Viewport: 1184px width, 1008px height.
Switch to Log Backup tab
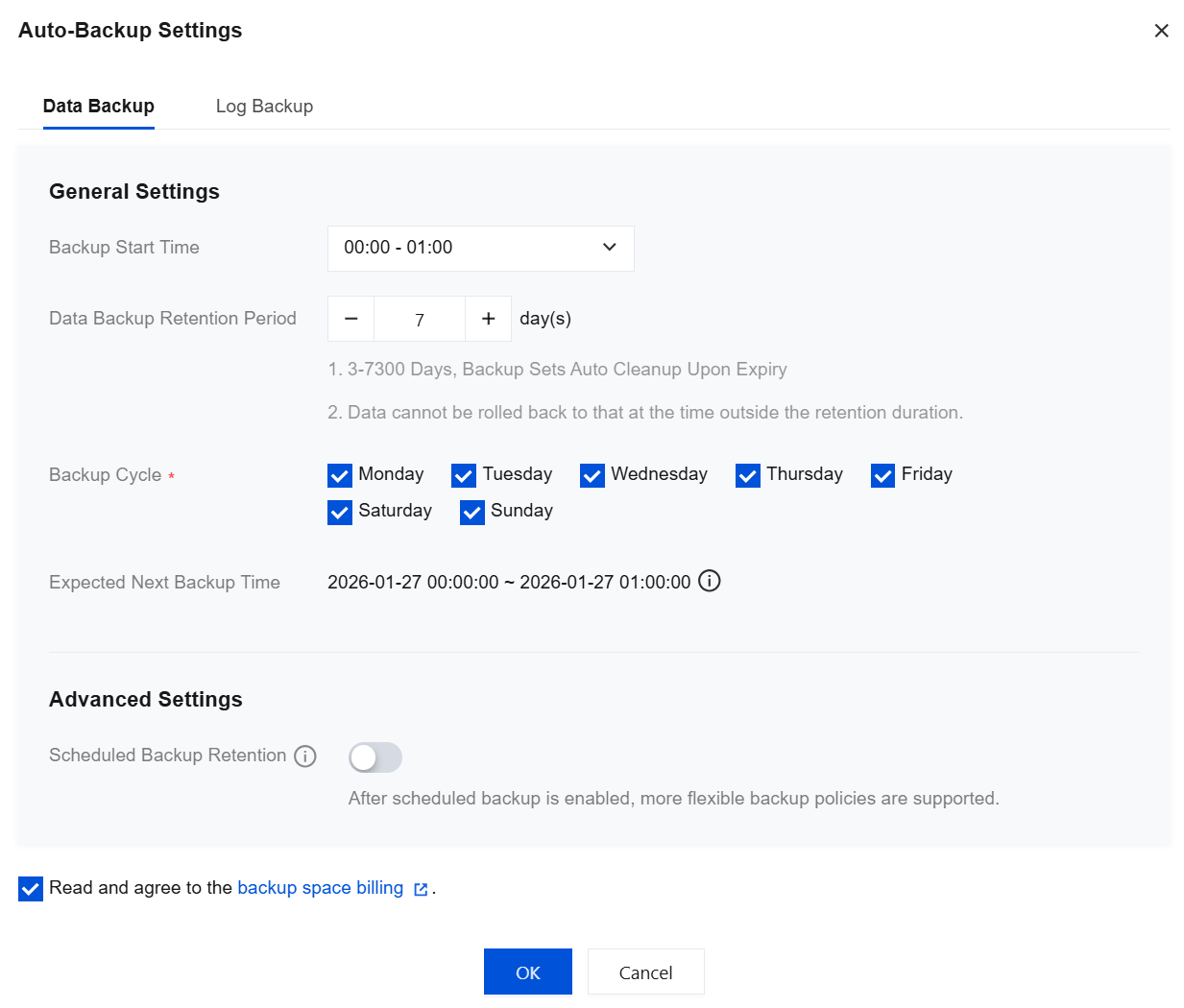point(264,107)
